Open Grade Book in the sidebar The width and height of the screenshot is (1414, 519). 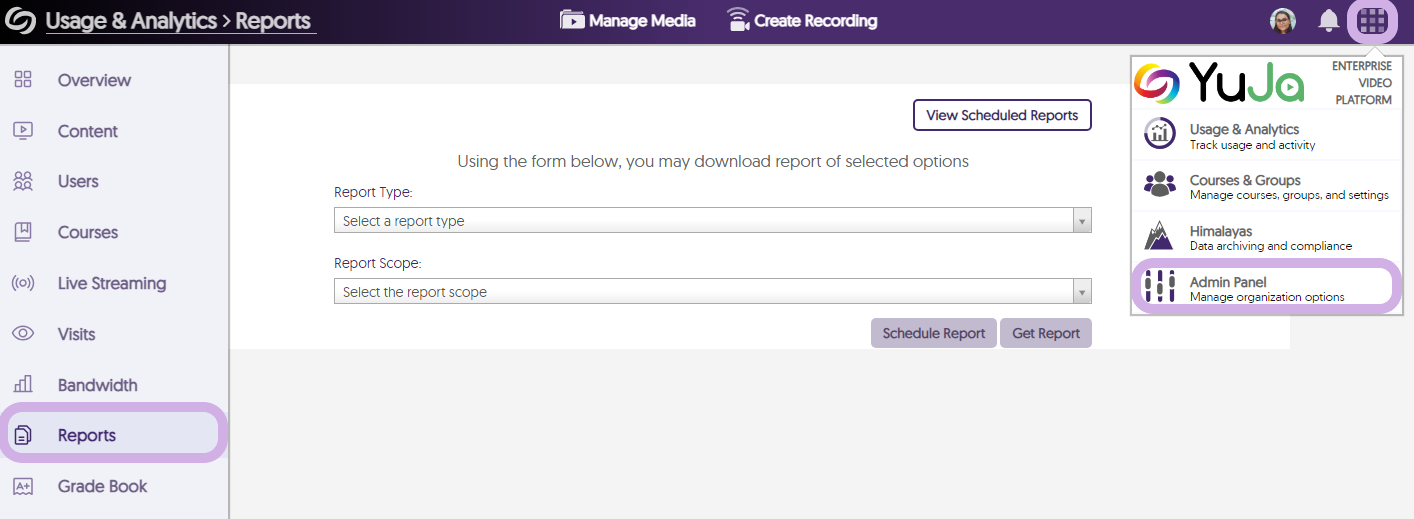[102, 486]
